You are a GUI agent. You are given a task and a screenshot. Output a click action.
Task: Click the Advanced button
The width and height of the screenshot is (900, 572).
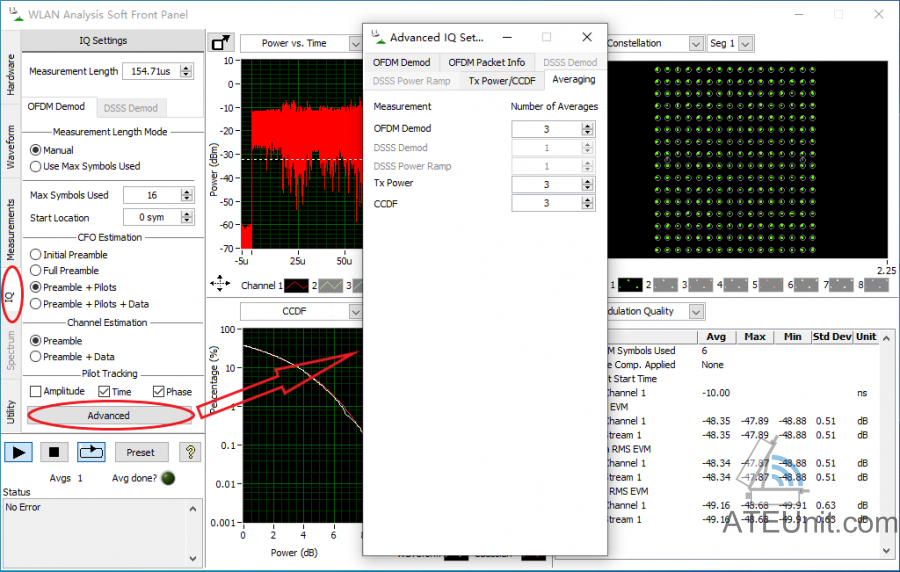(108, 415)
